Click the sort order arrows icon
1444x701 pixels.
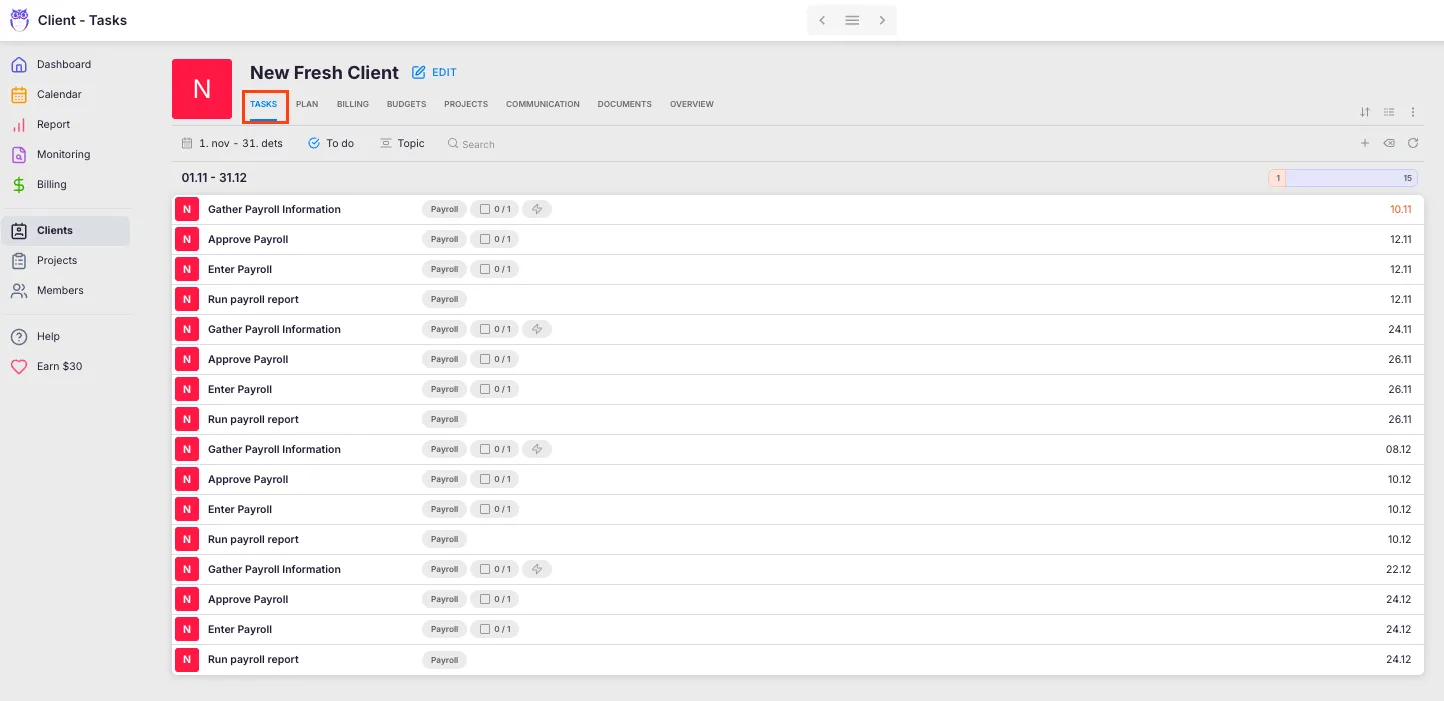coord(1365,112)
